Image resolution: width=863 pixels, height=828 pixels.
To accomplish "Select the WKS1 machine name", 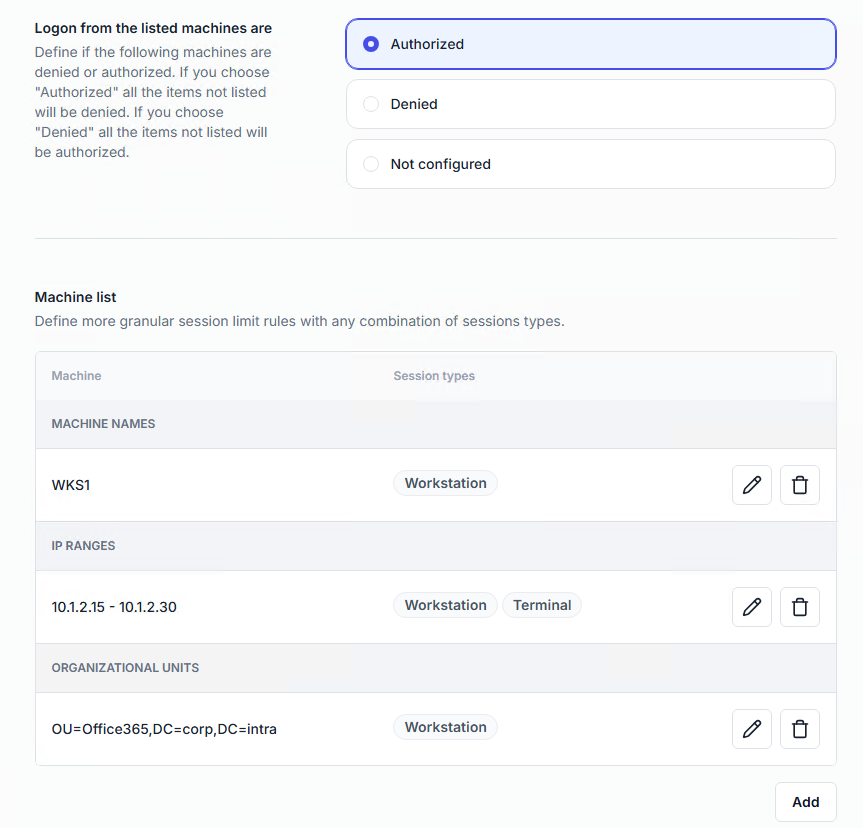I will point(72,485).
